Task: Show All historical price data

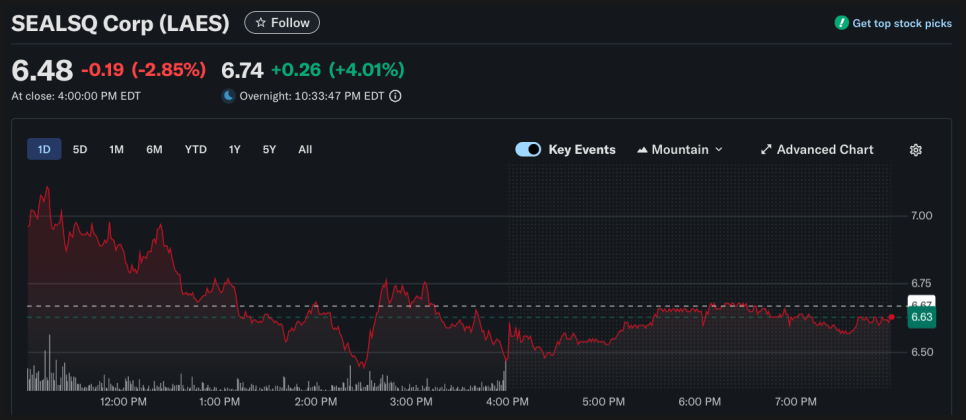Action: [305, 150]
